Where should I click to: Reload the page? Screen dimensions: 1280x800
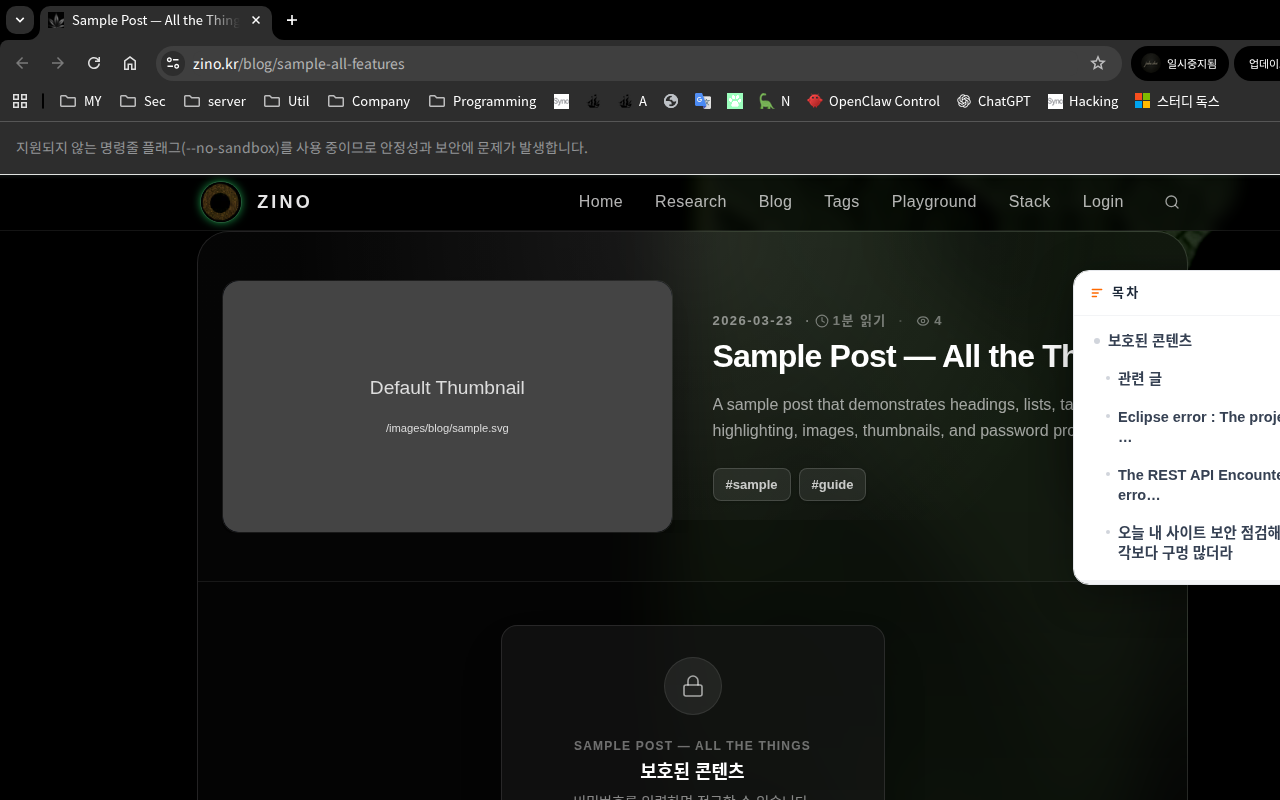coord(94,63)
